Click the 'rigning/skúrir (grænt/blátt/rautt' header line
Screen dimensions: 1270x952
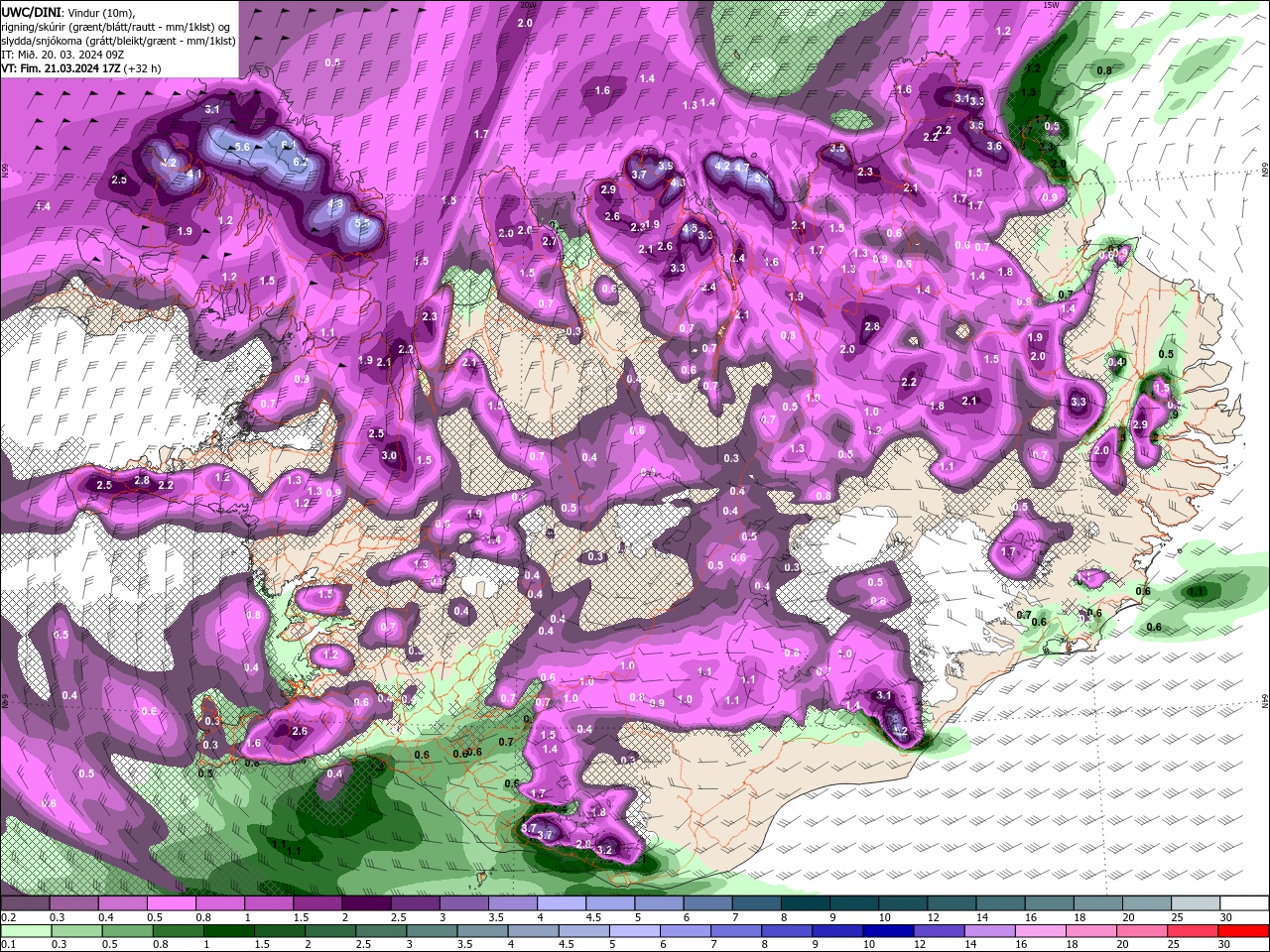(x=117, y=26)
